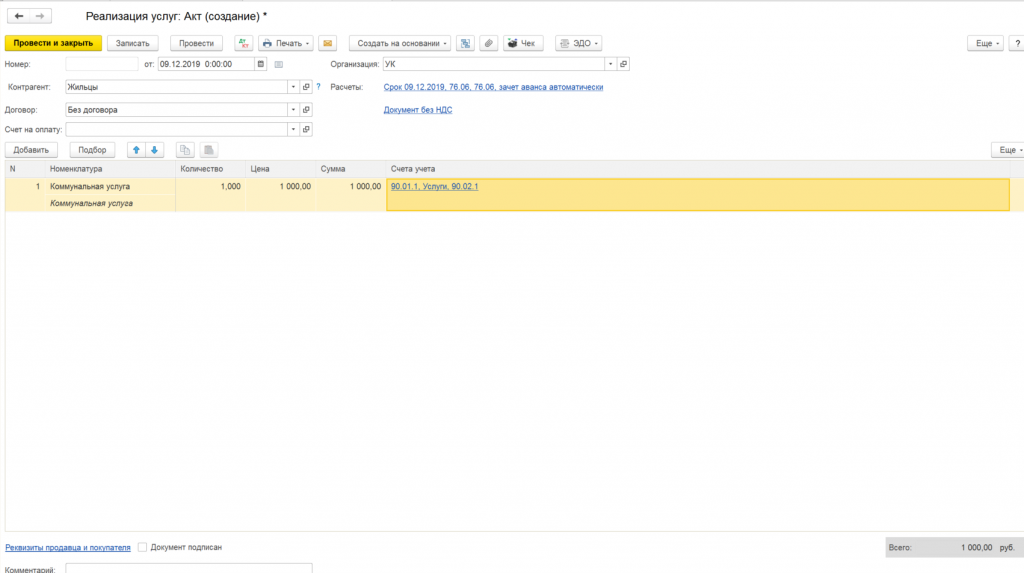1024x573 pixels.
Task: Click Цена column header
Action: click(x=281, y=169)
